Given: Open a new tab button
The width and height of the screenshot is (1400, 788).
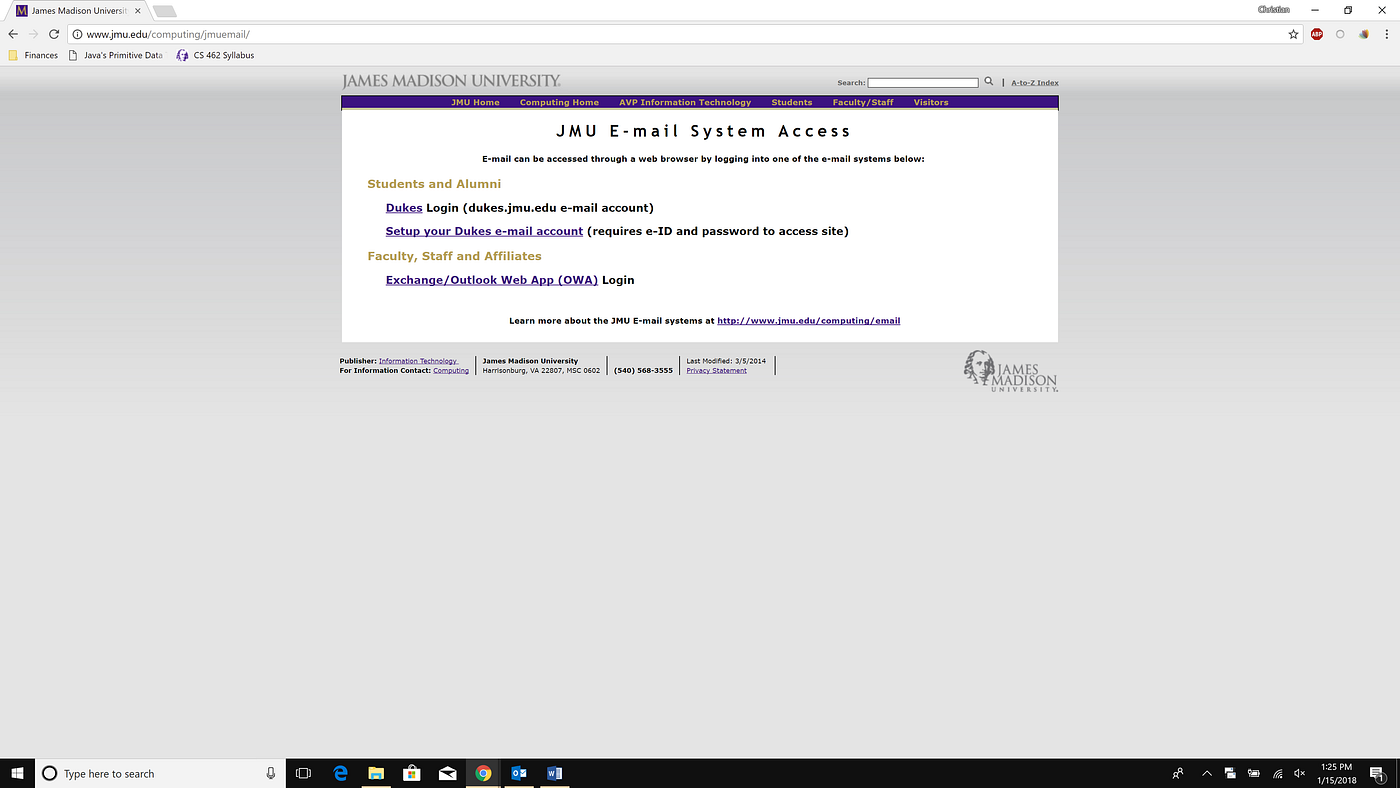Looking at the screenshot, I should click(165, 11).
